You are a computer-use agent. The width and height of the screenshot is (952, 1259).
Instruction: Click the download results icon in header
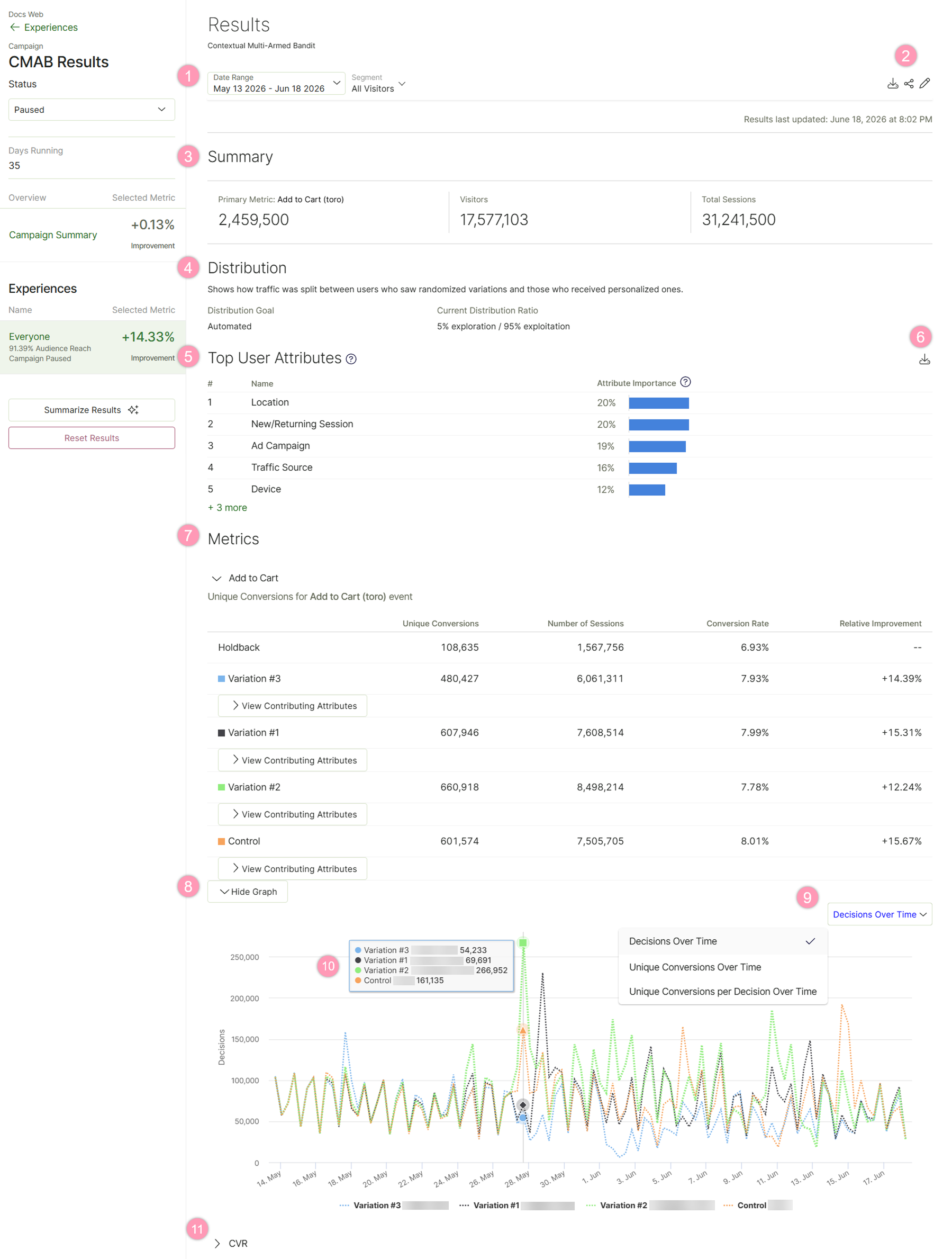tap(893, 84)
